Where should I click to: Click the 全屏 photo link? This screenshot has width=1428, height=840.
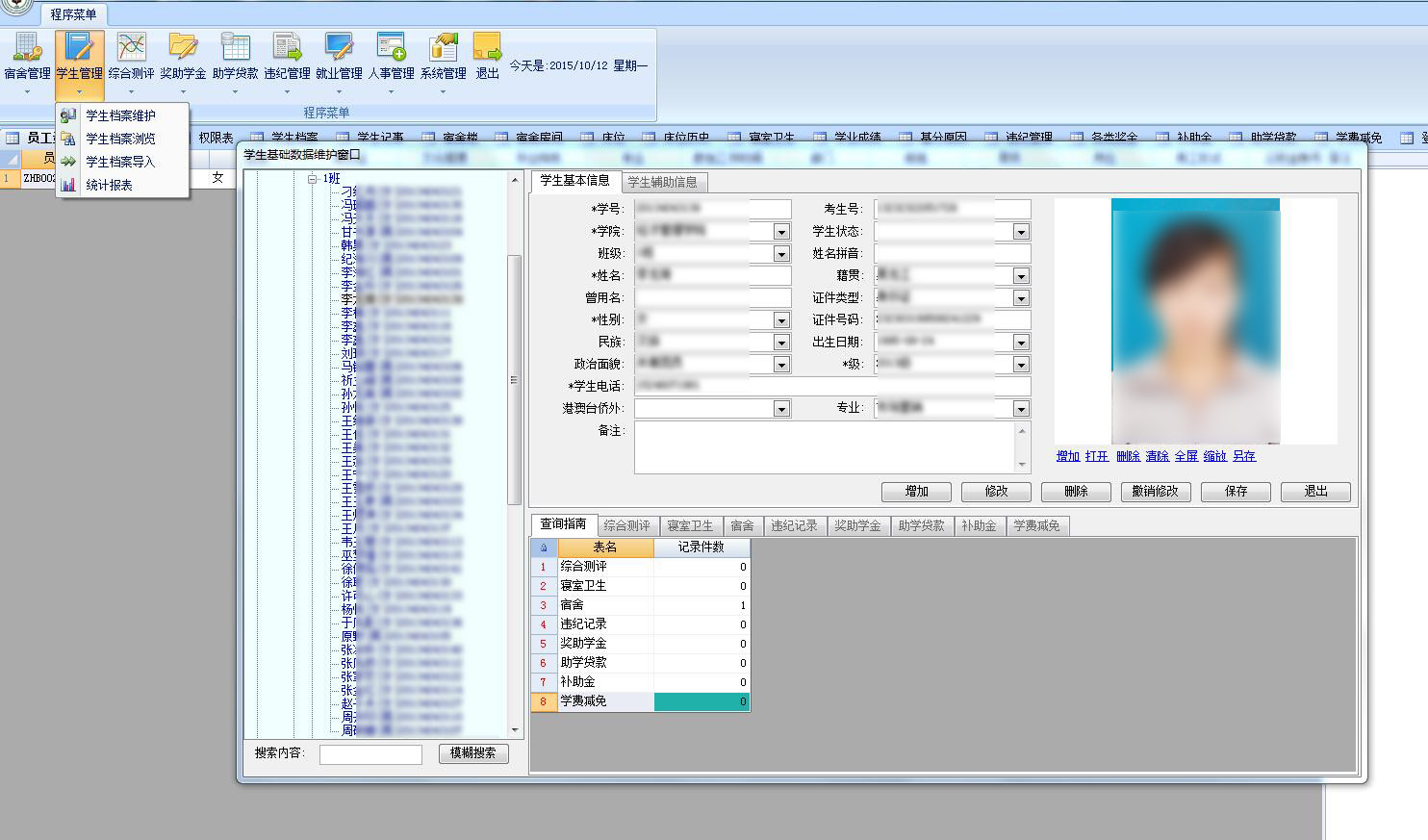click(1186, 456)
